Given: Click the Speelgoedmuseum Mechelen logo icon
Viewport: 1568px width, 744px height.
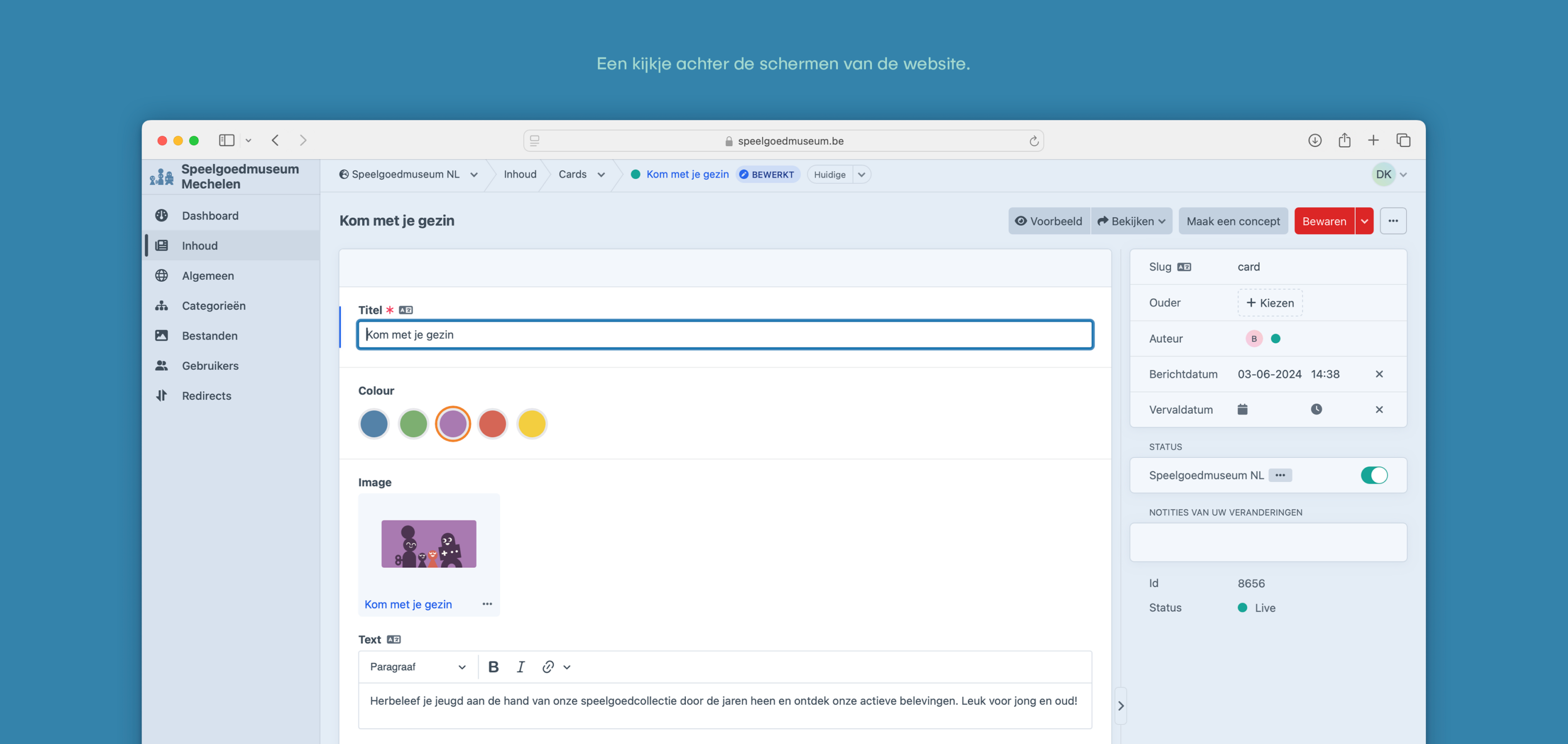Looking at the screenshot, I should pos(162,177).
